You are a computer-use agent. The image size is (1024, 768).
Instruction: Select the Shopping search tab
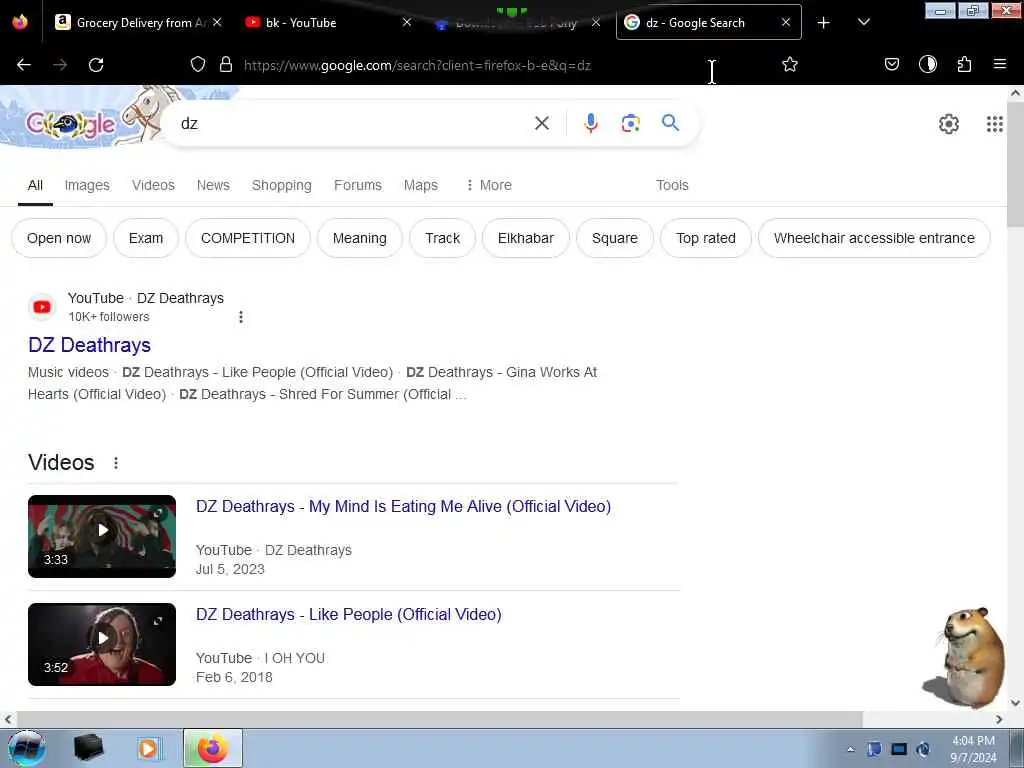[x=282, y=185]
